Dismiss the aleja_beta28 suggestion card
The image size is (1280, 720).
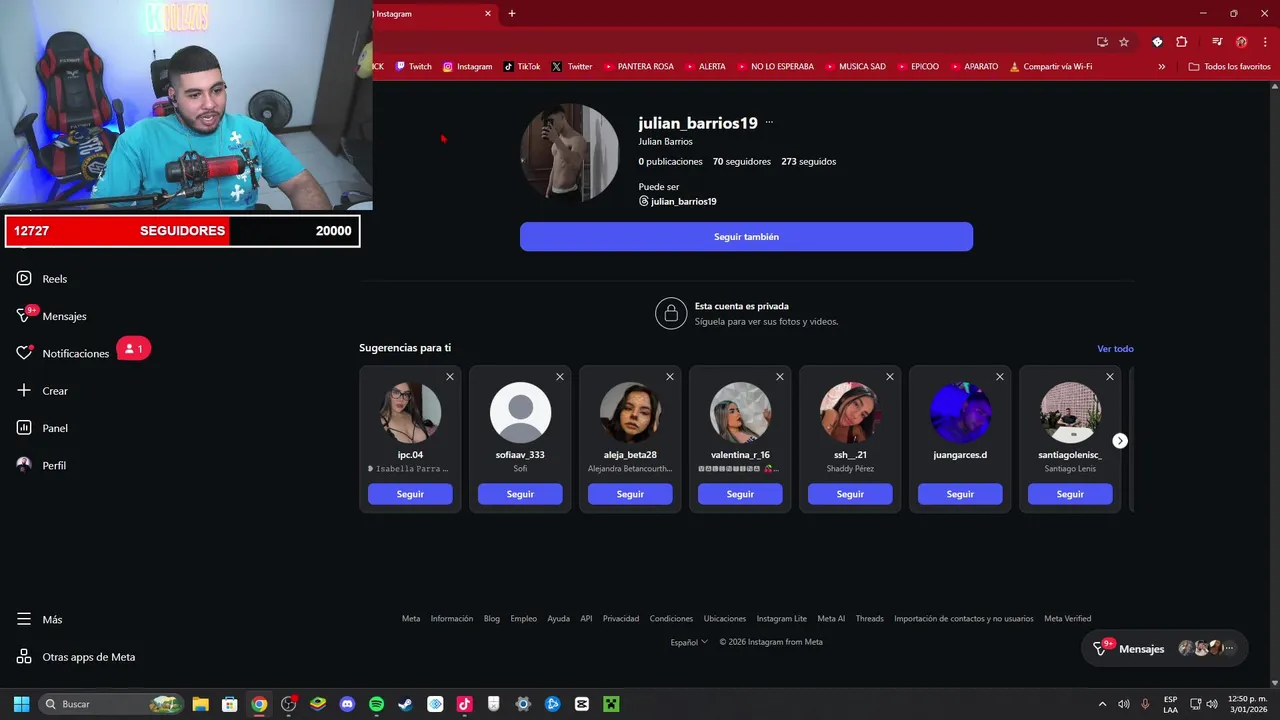pyautogui.click(x=670, y=377)
